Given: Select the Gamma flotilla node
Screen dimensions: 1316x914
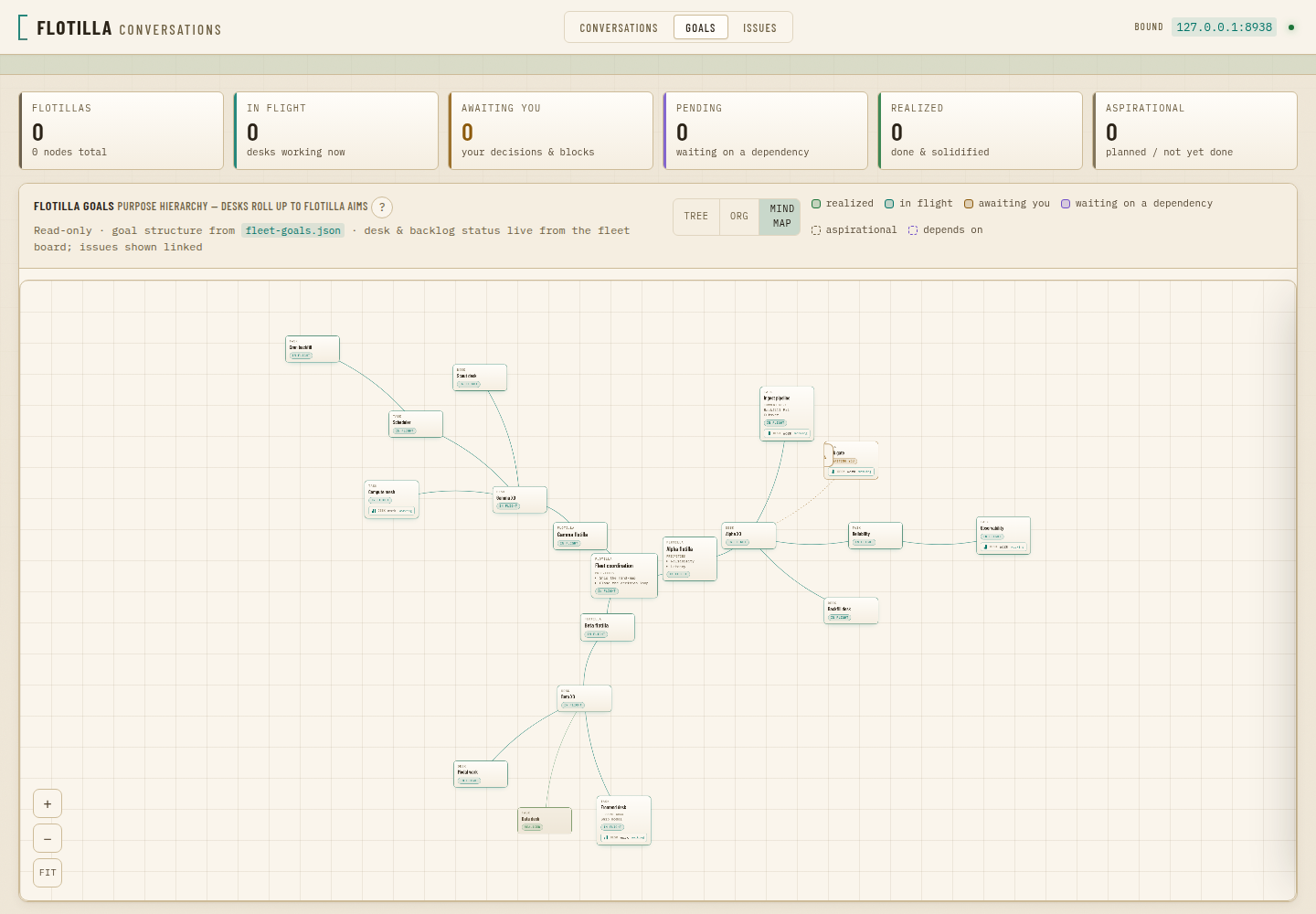Looking at the screenshot, I should (580, 537).
